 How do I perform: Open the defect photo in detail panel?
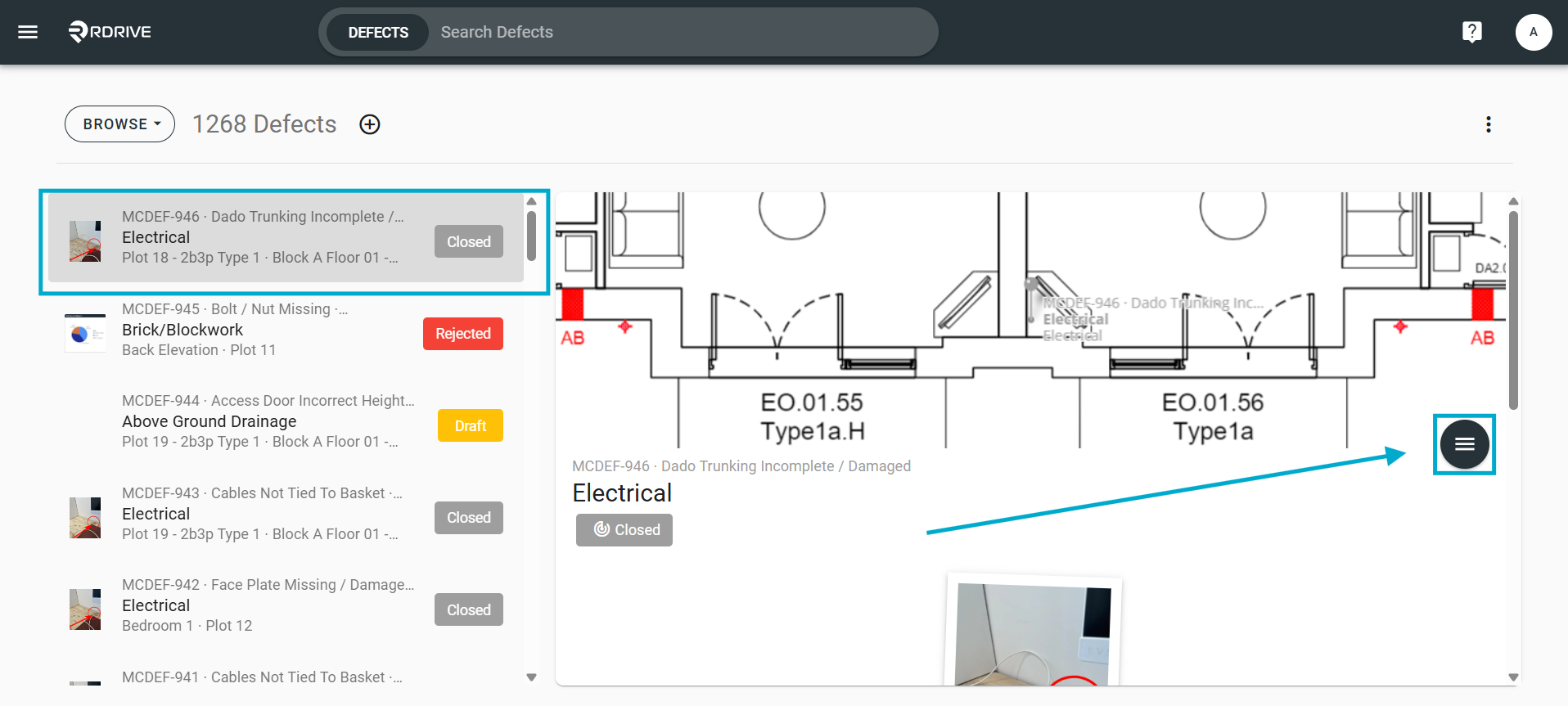(x=1034, y=632)
